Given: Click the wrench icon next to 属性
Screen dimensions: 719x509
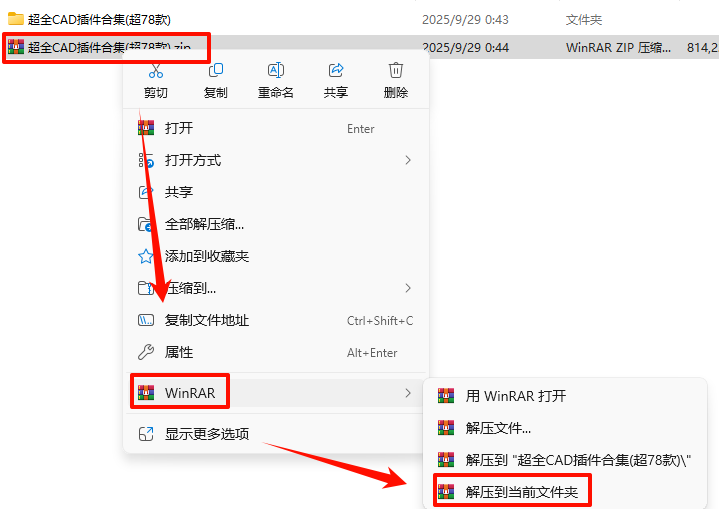Looking at the screenshot, I should [x=146, y=352].
